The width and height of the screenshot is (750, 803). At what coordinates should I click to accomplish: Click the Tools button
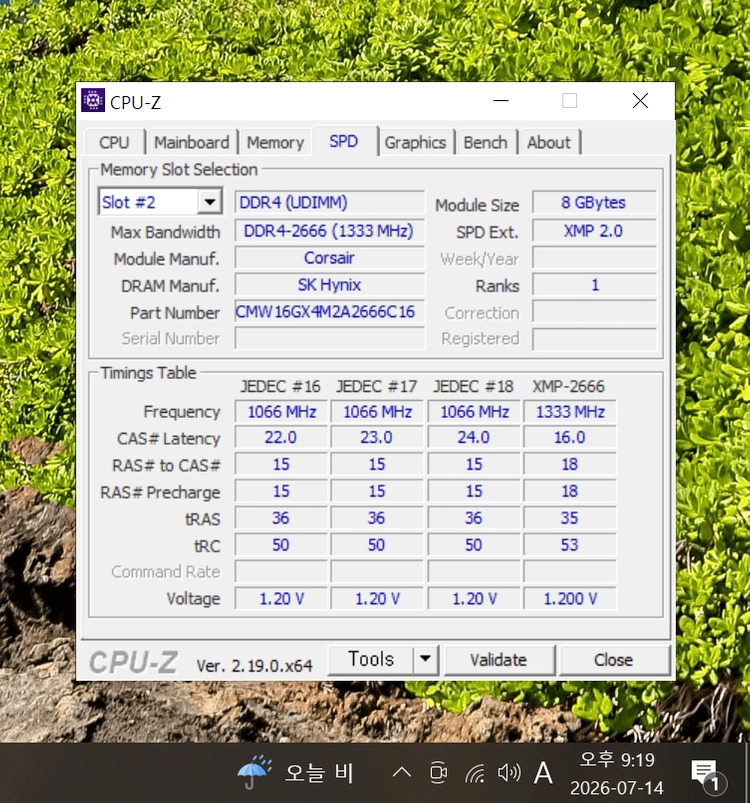371,660
